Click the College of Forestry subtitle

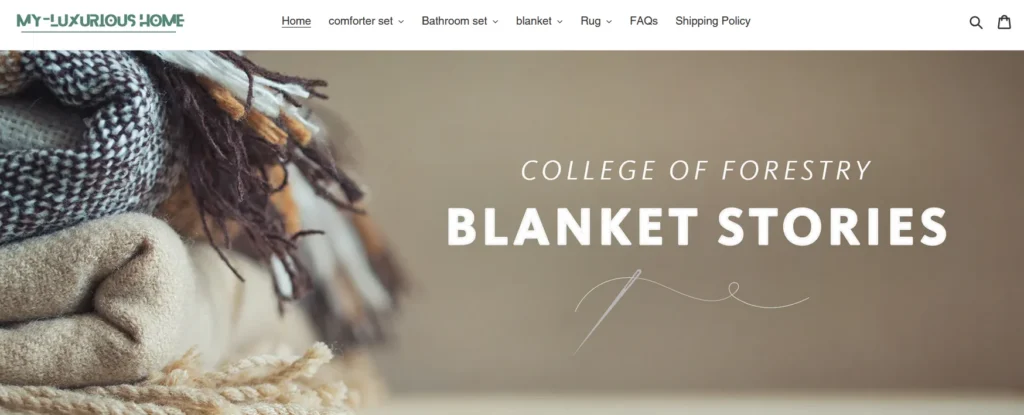(696, 171)
